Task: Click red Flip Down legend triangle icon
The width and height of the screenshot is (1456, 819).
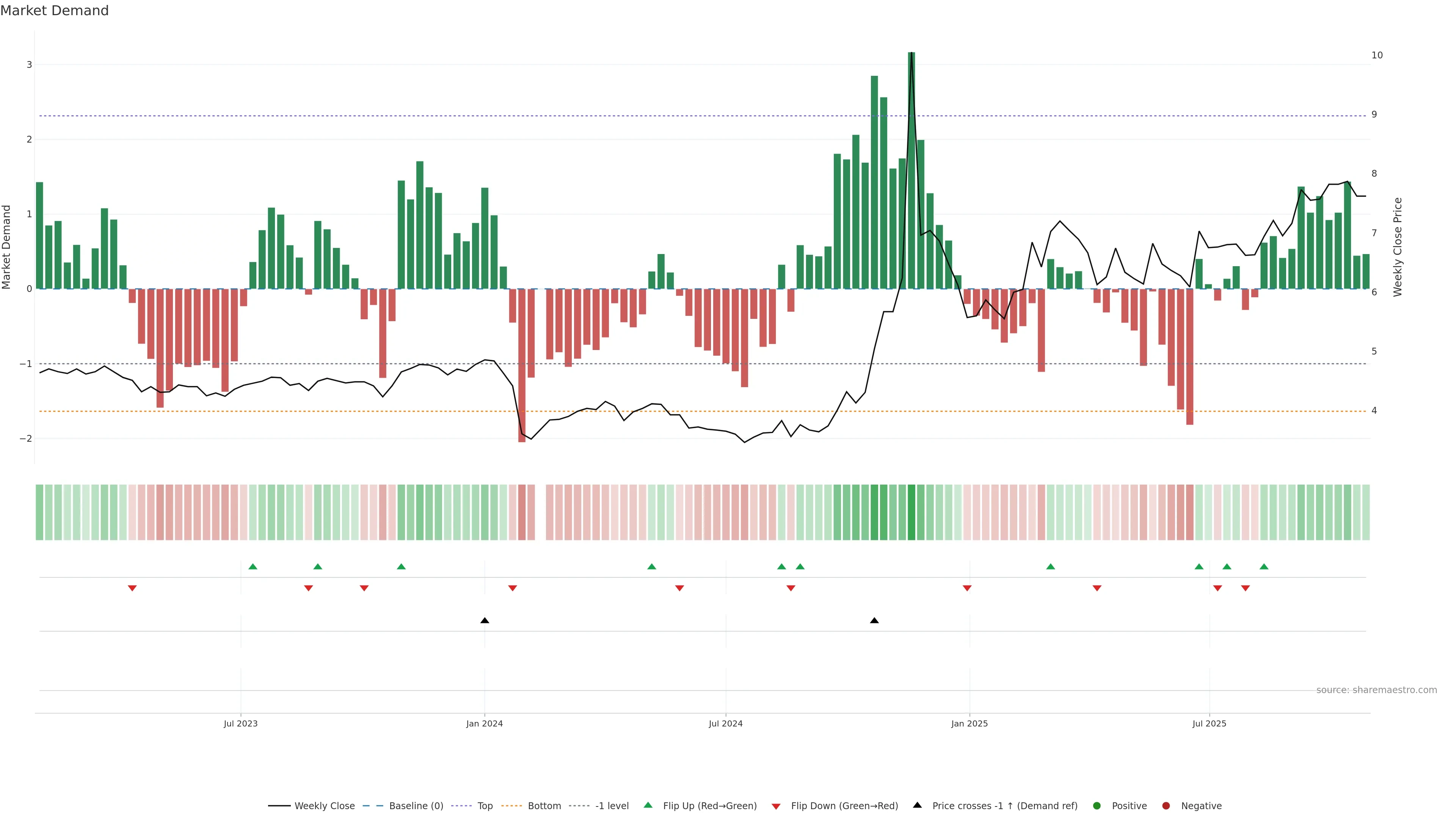Action: pyautogui.click(x=776, y=806)
